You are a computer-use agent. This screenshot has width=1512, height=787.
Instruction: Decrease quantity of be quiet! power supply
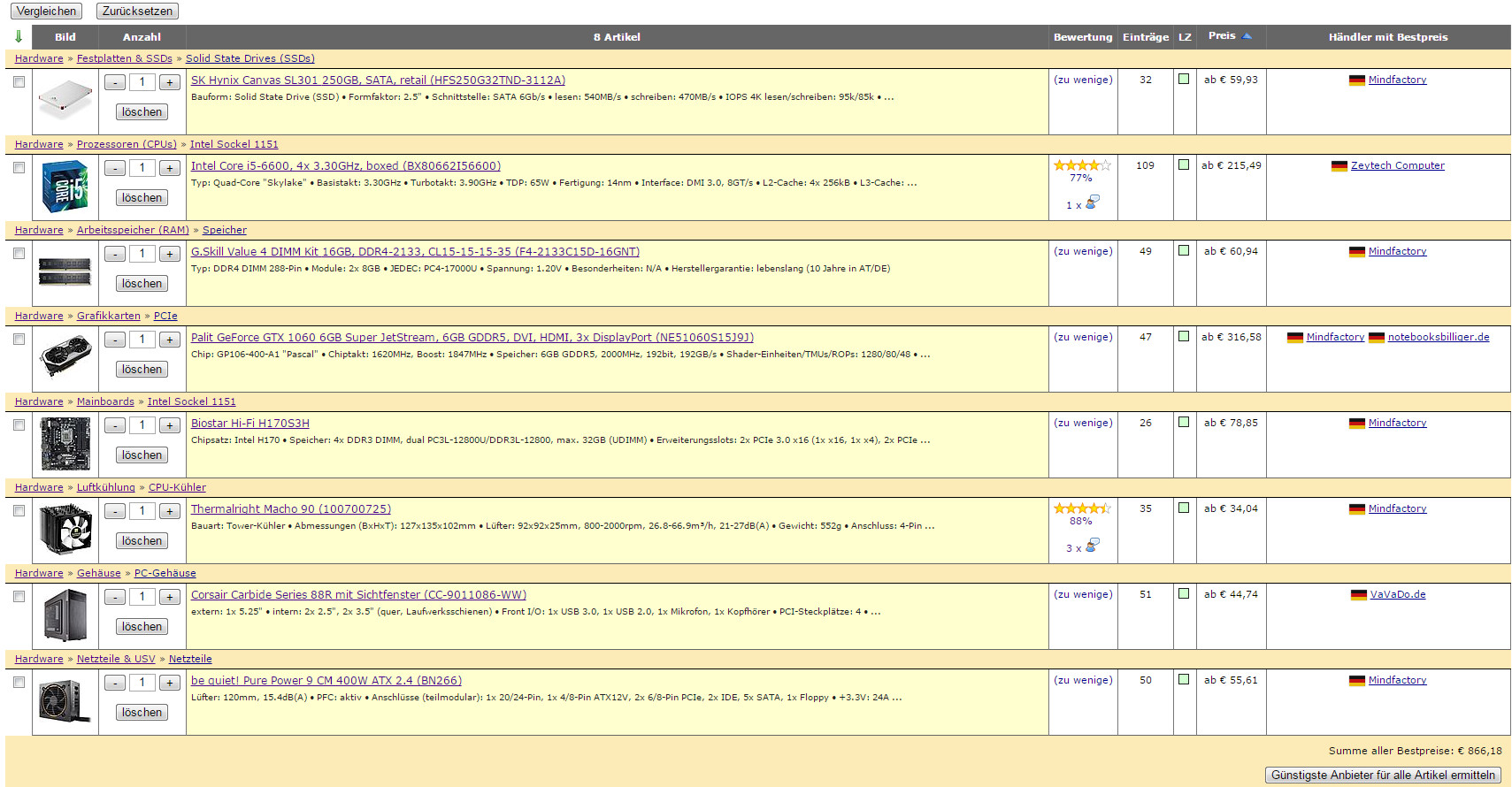115,683
